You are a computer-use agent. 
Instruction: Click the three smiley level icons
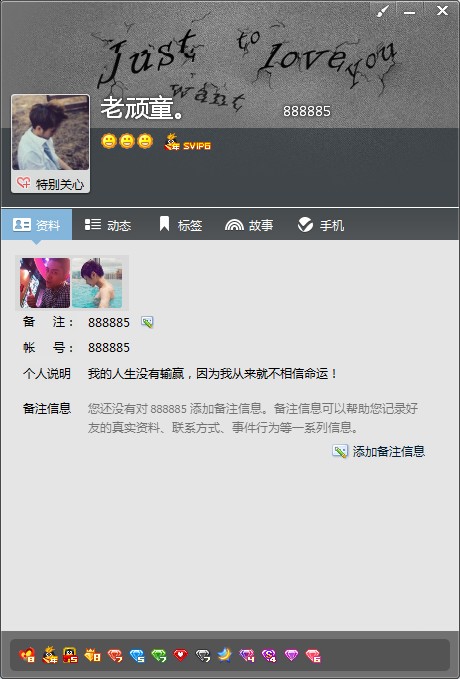click(127, 141)
